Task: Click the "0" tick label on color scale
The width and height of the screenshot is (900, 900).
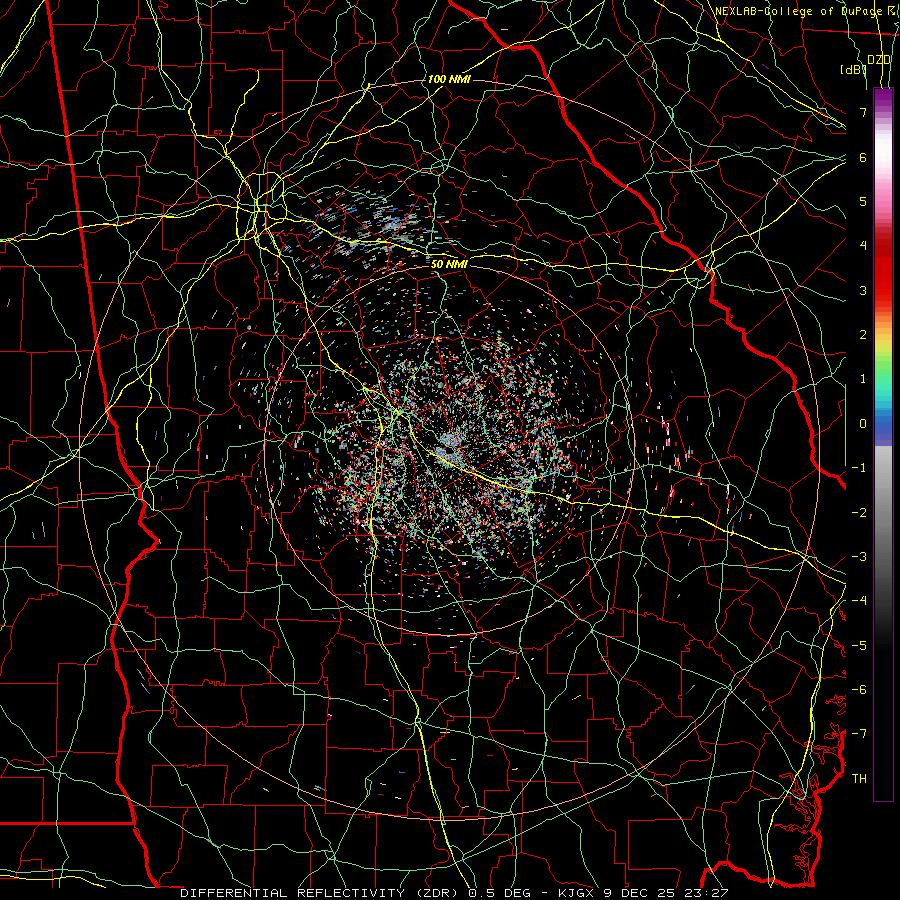Action: [x=863, y=424]
